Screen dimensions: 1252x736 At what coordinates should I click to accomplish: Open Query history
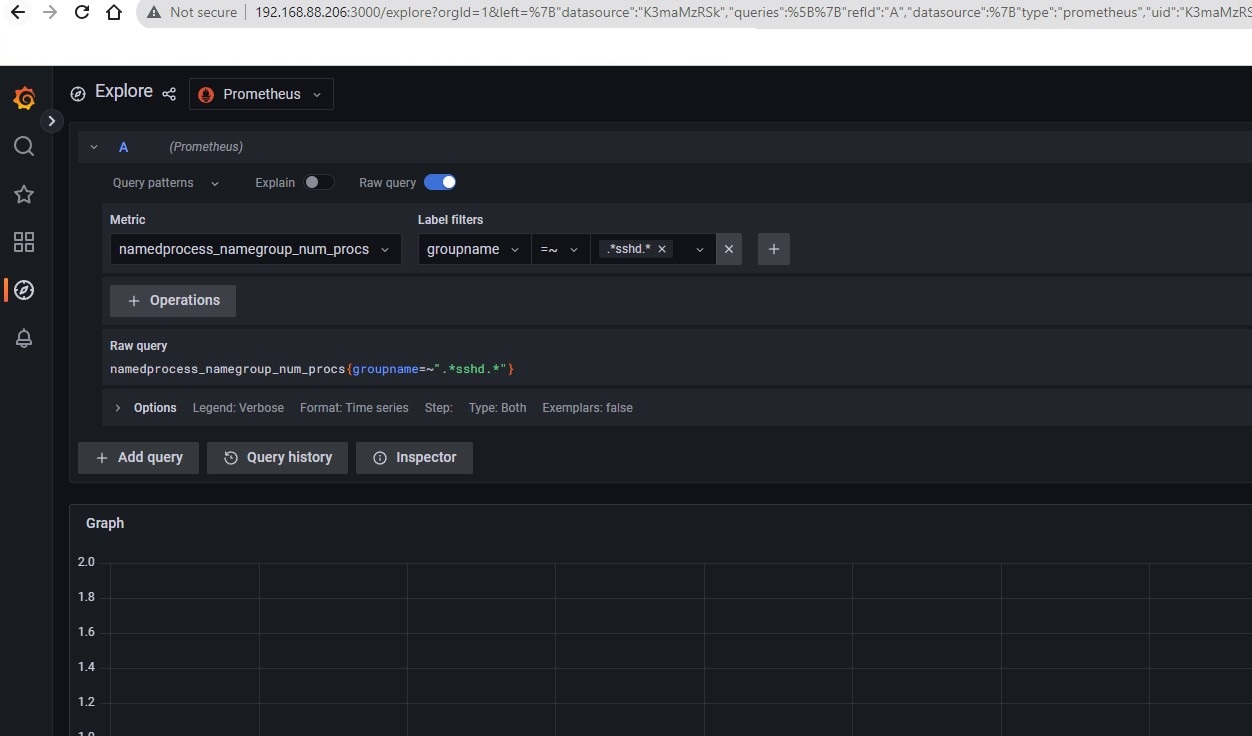277,457
